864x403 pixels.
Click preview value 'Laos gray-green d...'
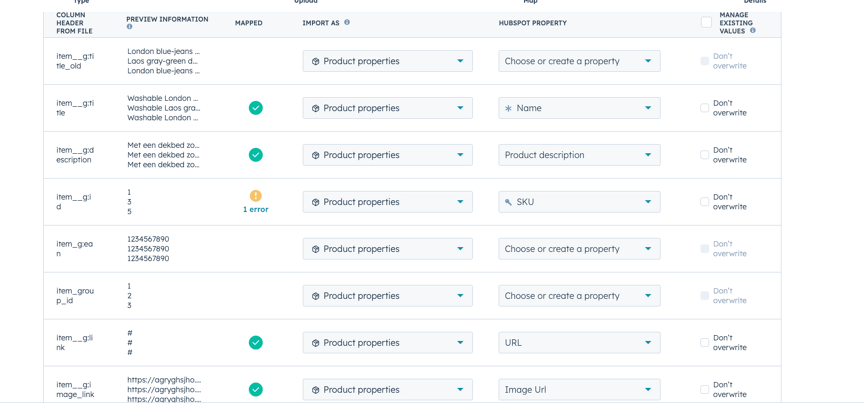163,61
